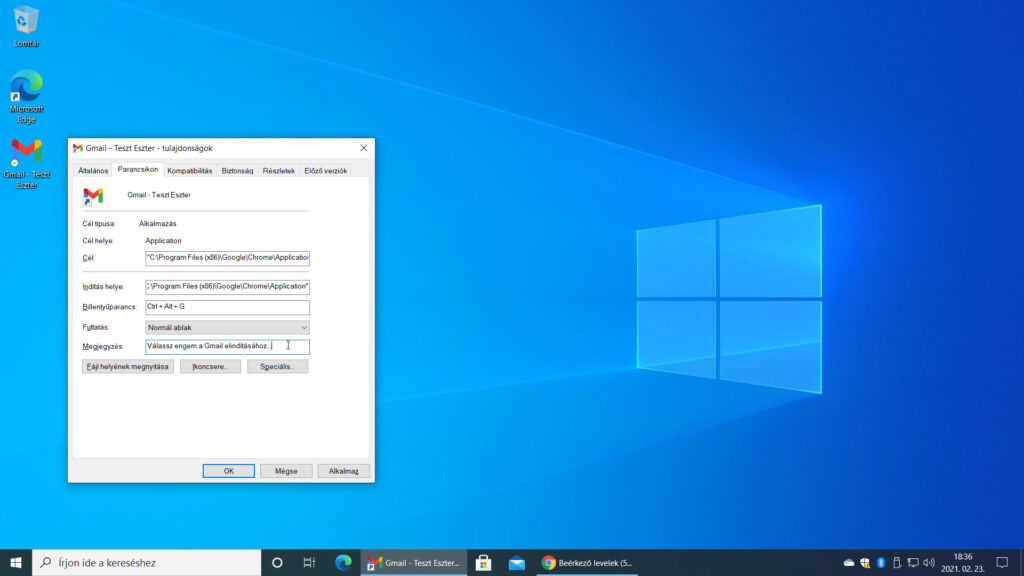
Task: Open the volume speaker tray icon
Action: tap(929, 562)
